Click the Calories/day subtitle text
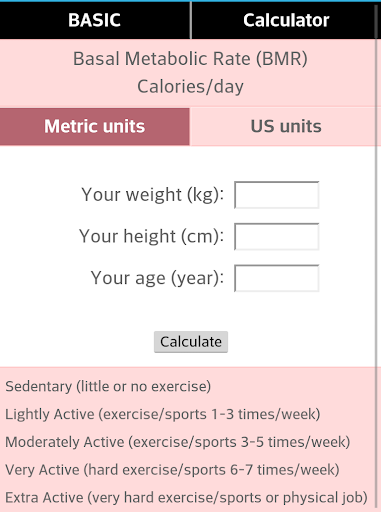381x512 pixels. [x=190, y=87]
